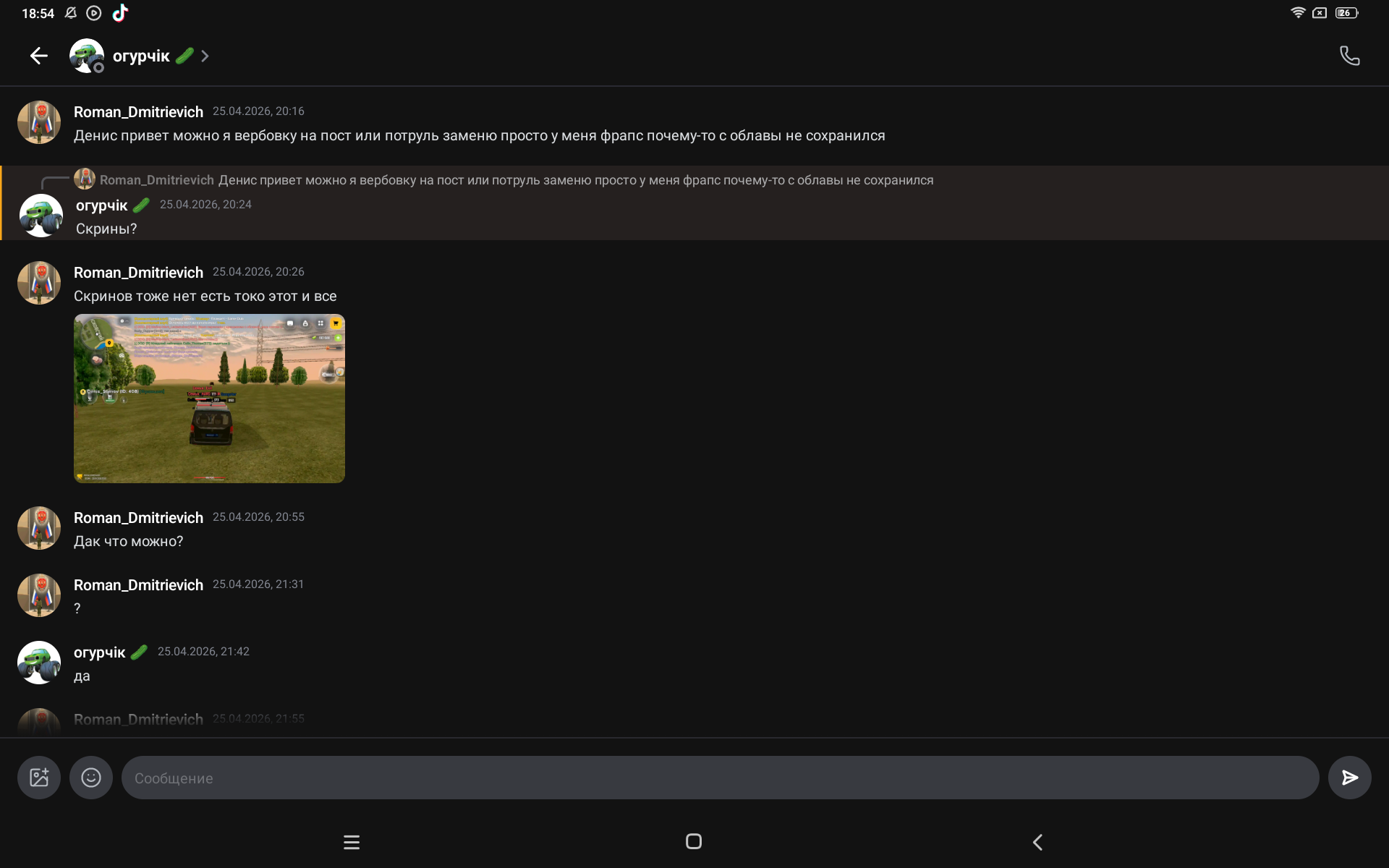1389x868 pixels.
Task: Expand chat details chevron next to огурчік
Action: 205,56
